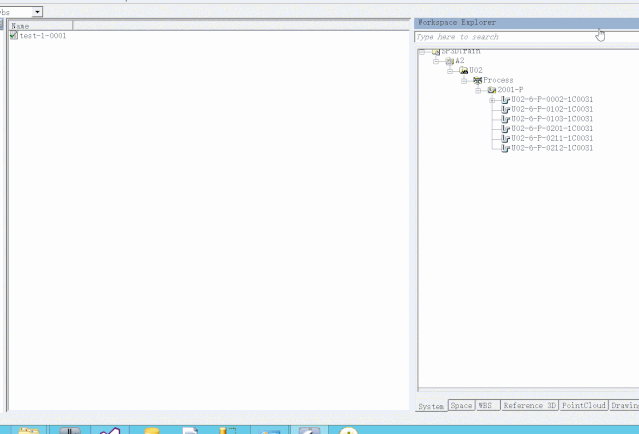Open the yellow database taskbar icon

(152, 430)
